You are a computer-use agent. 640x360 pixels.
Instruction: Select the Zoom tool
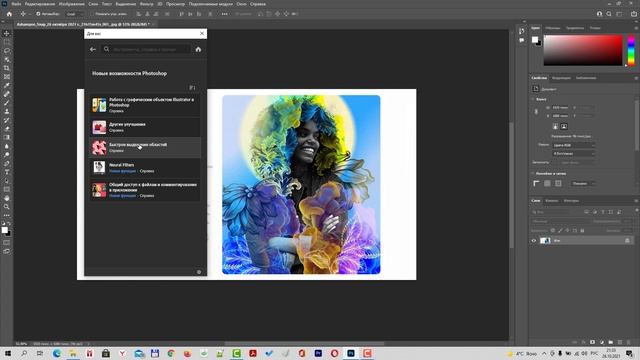pyautogui.click(x=7, y=207)
